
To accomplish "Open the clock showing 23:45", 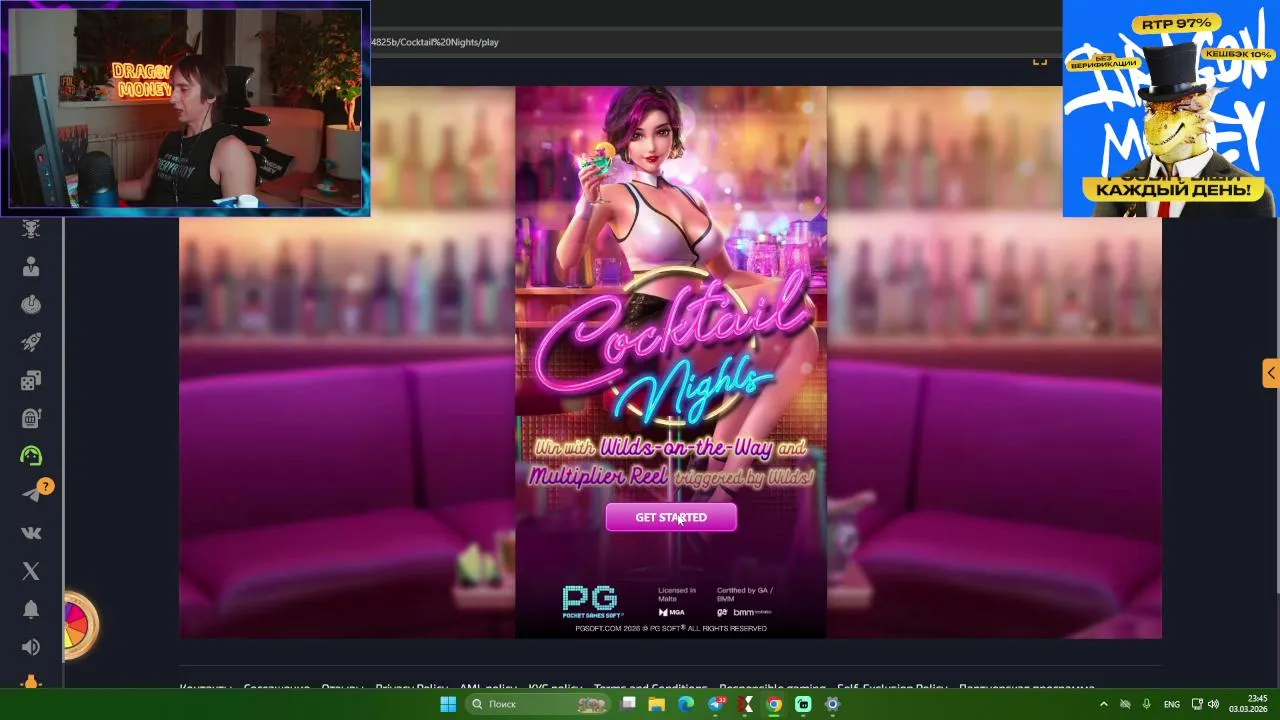I will 1248,704.
